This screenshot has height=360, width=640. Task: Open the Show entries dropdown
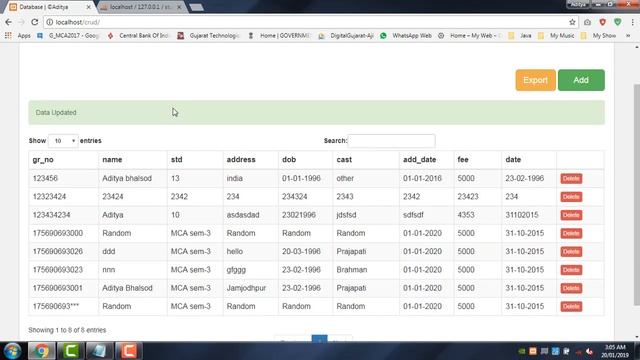coord(63,141)
